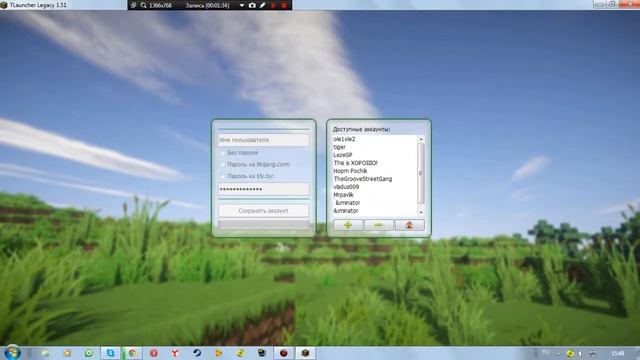Pause recording with red pause icon

[273, 5]
